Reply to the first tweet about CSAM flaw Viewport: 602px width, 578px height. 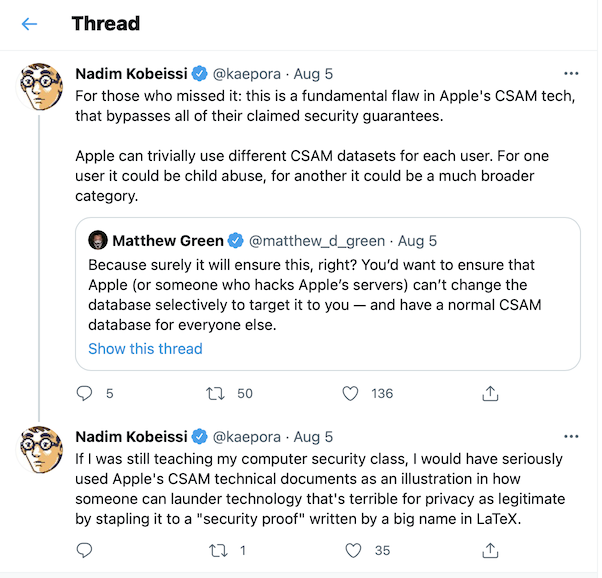[85, 394]
